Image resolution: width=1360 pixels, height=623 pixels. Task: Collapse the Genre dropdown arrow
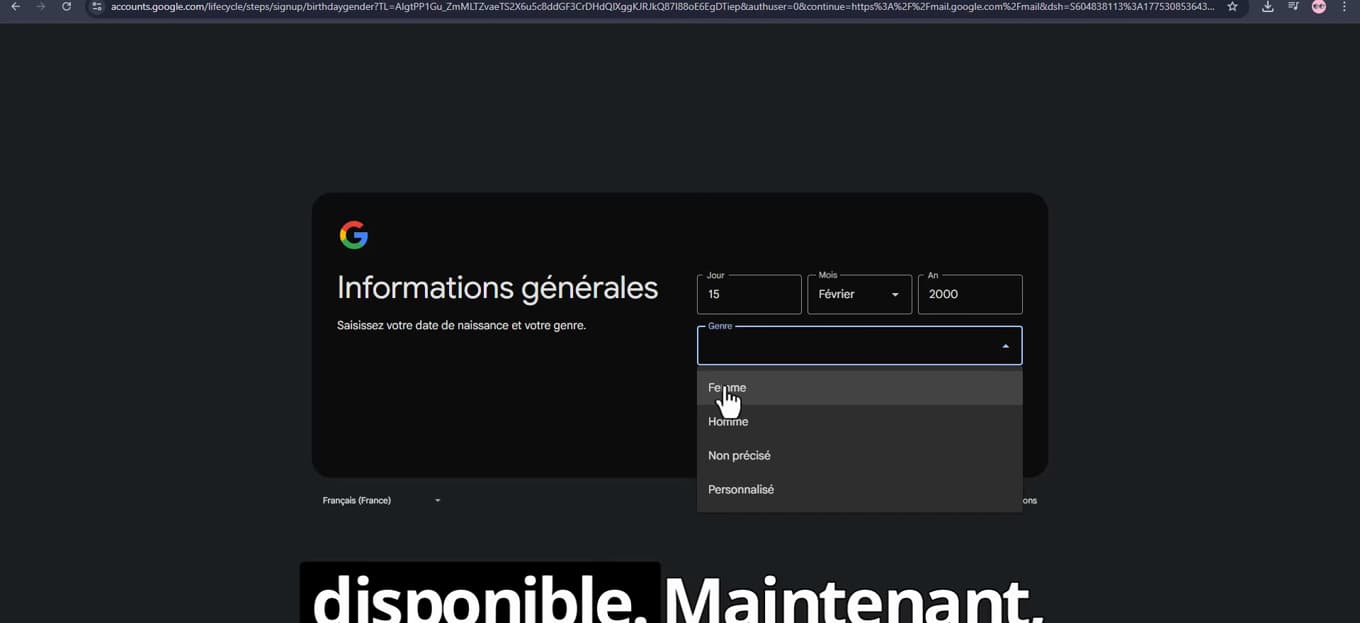1005,346
